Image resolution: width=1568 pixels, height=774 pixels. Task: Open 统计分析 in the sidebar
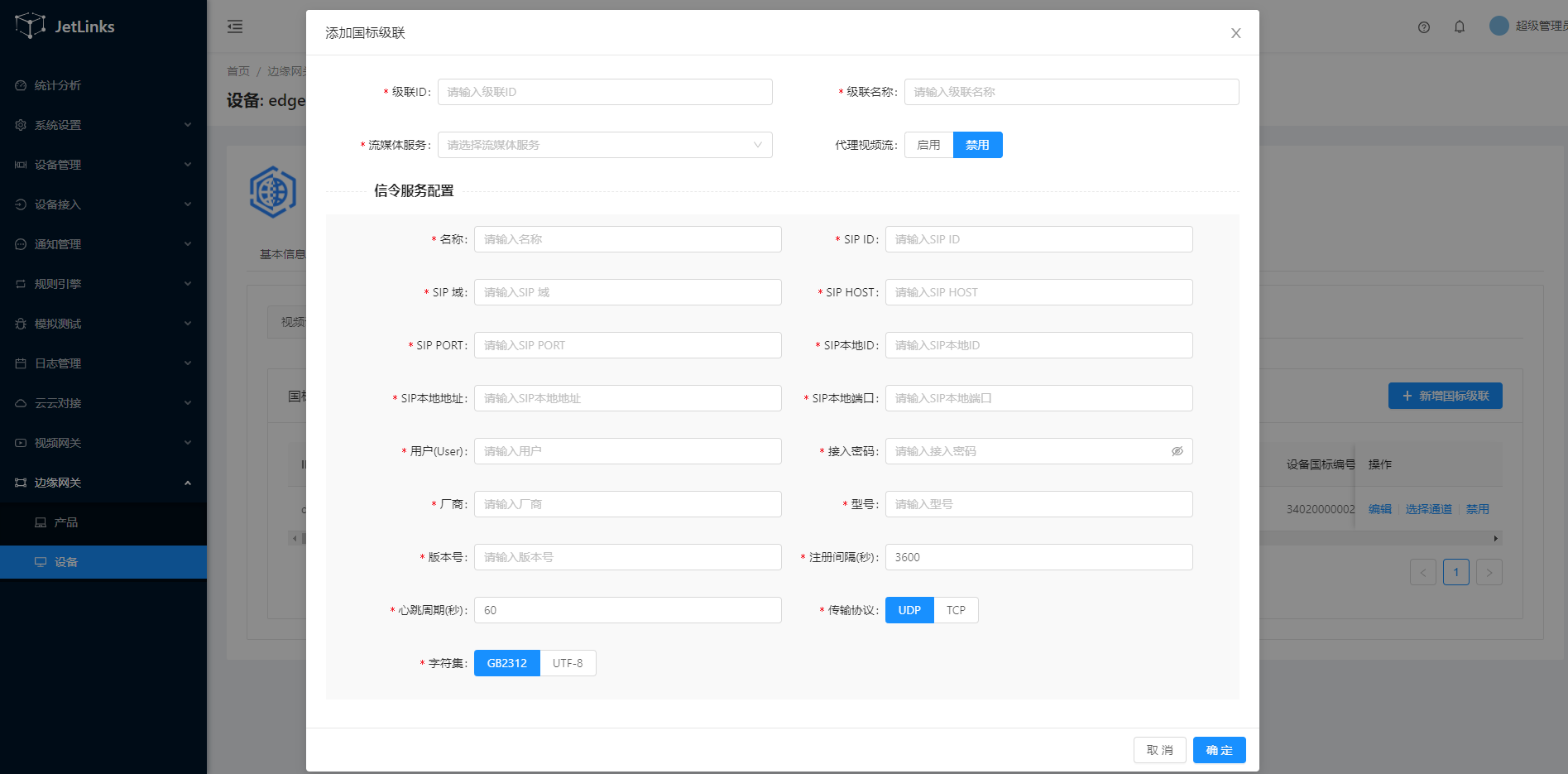(58, 85)
